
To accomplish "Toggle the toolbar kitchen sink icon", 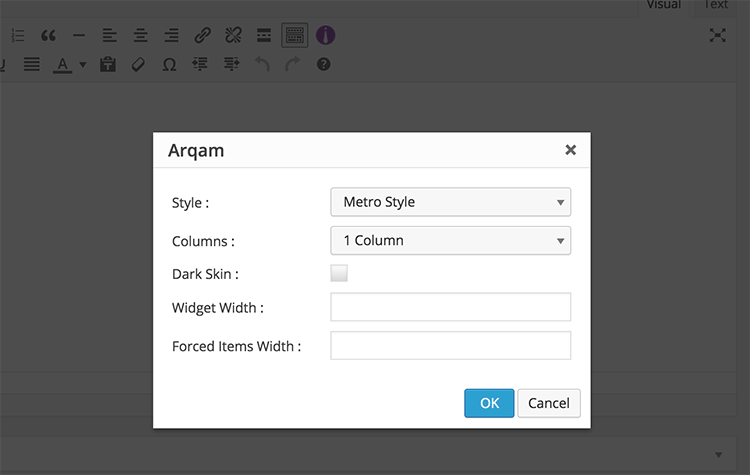I will pyautogui.click(x=295, y=35).
